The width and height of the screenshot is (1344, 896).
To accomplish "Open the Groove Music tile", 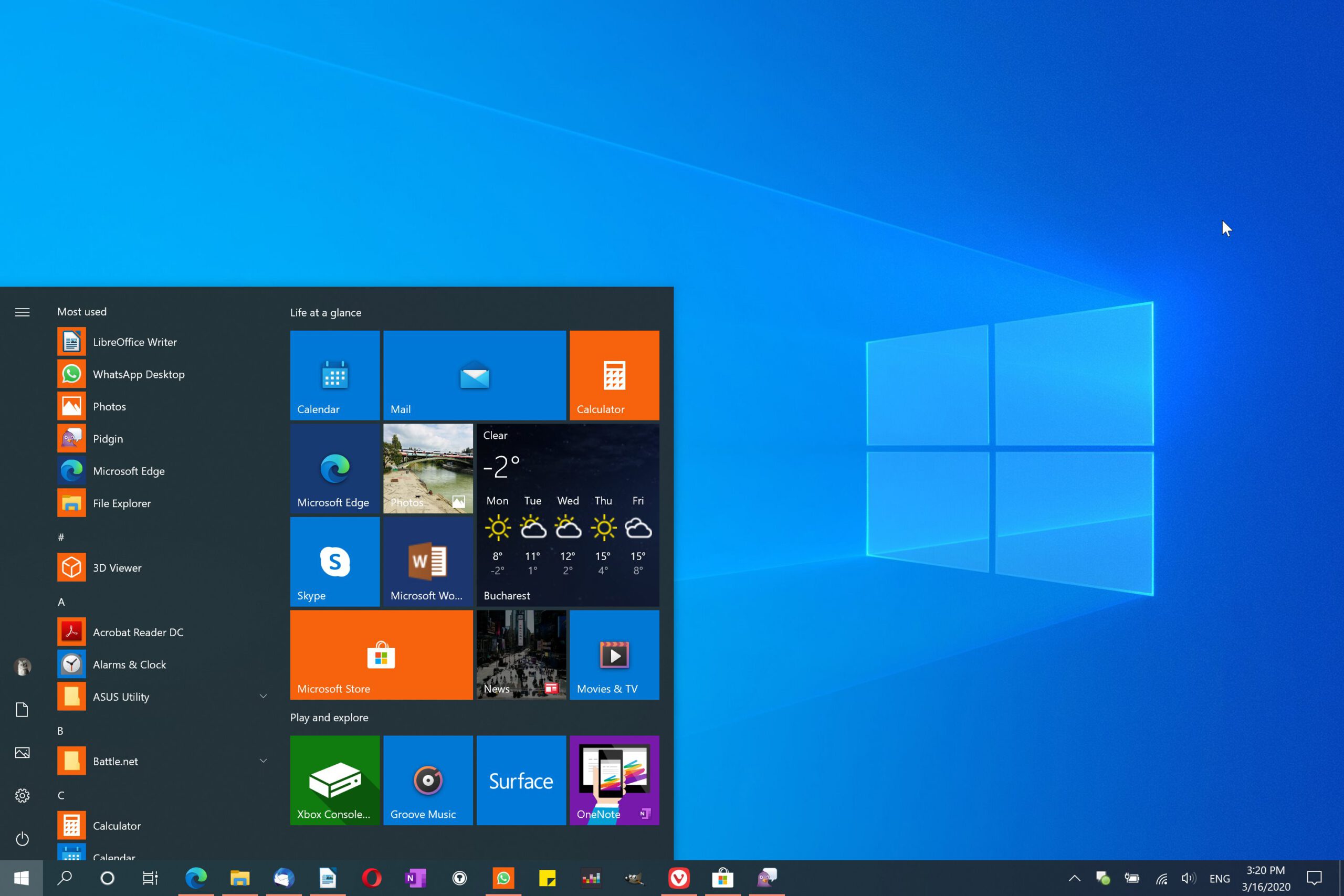I will 428,780.
